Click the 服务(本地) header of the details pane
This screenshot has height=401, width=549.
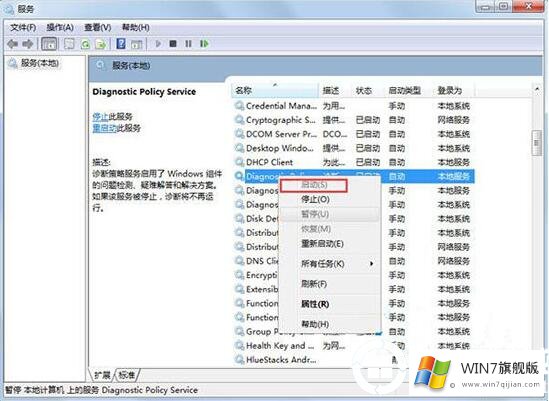point(131,65)
